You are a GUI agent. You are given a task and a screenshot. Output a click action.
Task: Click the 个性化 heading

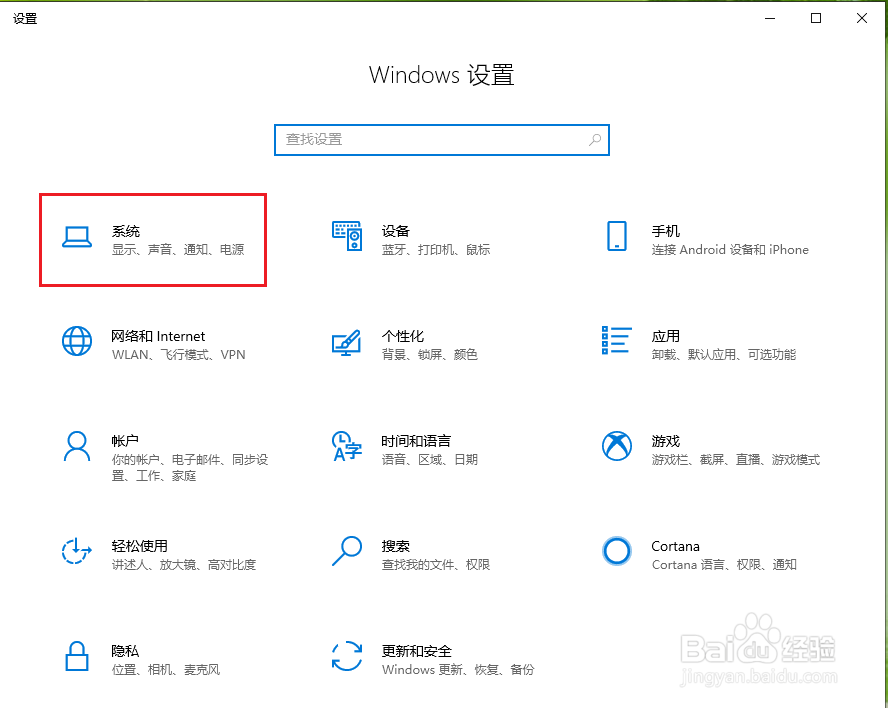403,336
